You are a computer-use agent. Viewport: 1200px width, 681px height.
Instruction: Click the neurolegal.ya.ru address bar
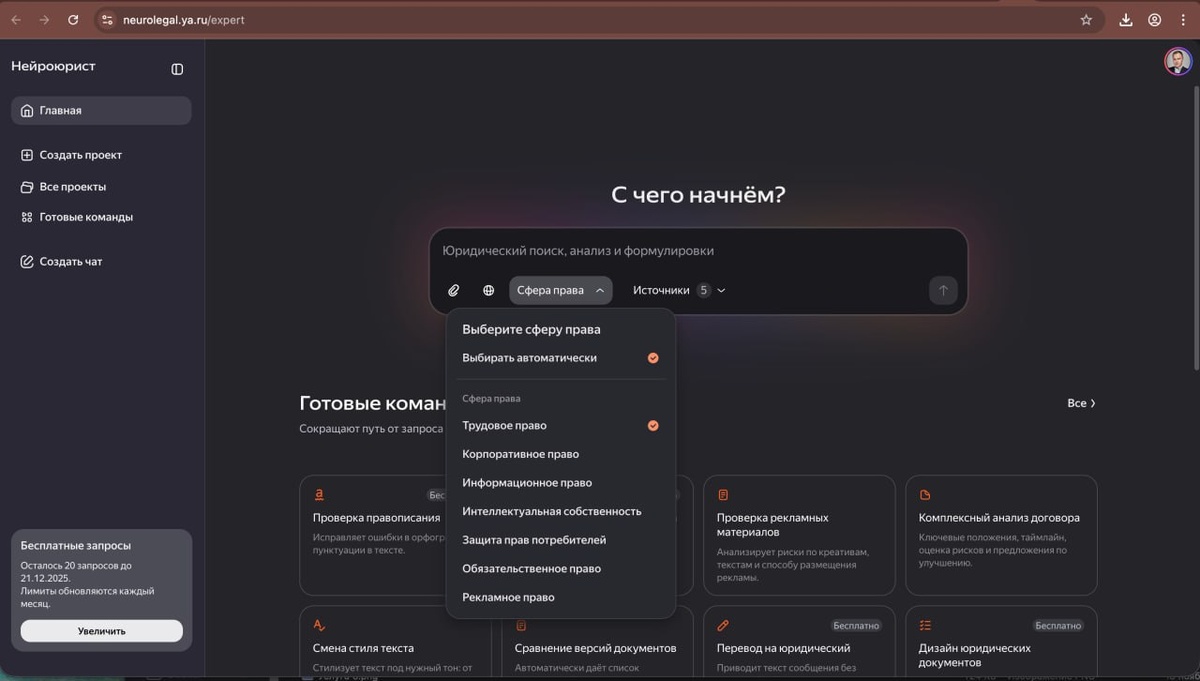pyautogui.click(x=600, y=19)
